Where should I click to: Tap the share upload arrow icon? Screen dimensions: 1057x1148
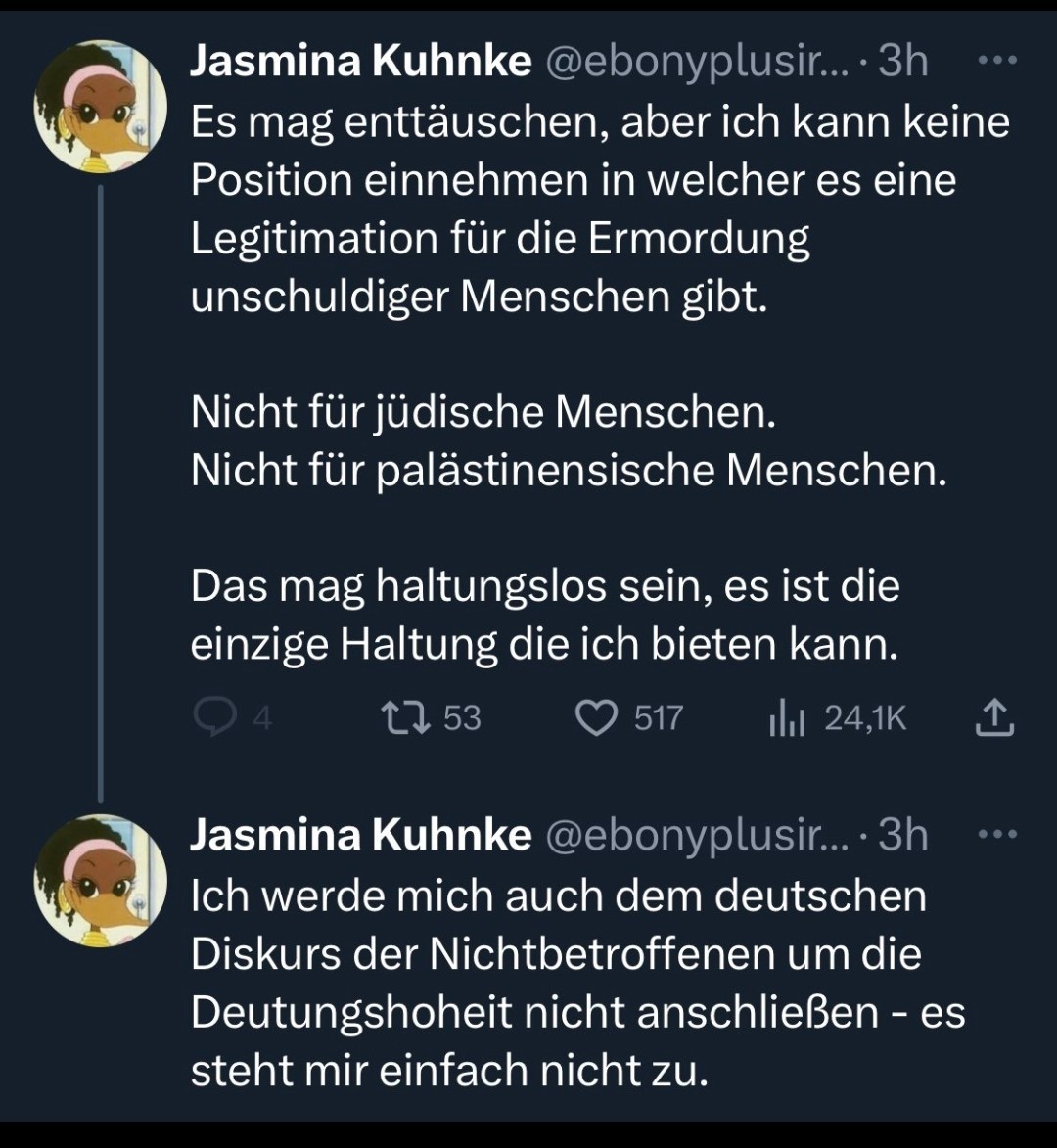(995, 719)
